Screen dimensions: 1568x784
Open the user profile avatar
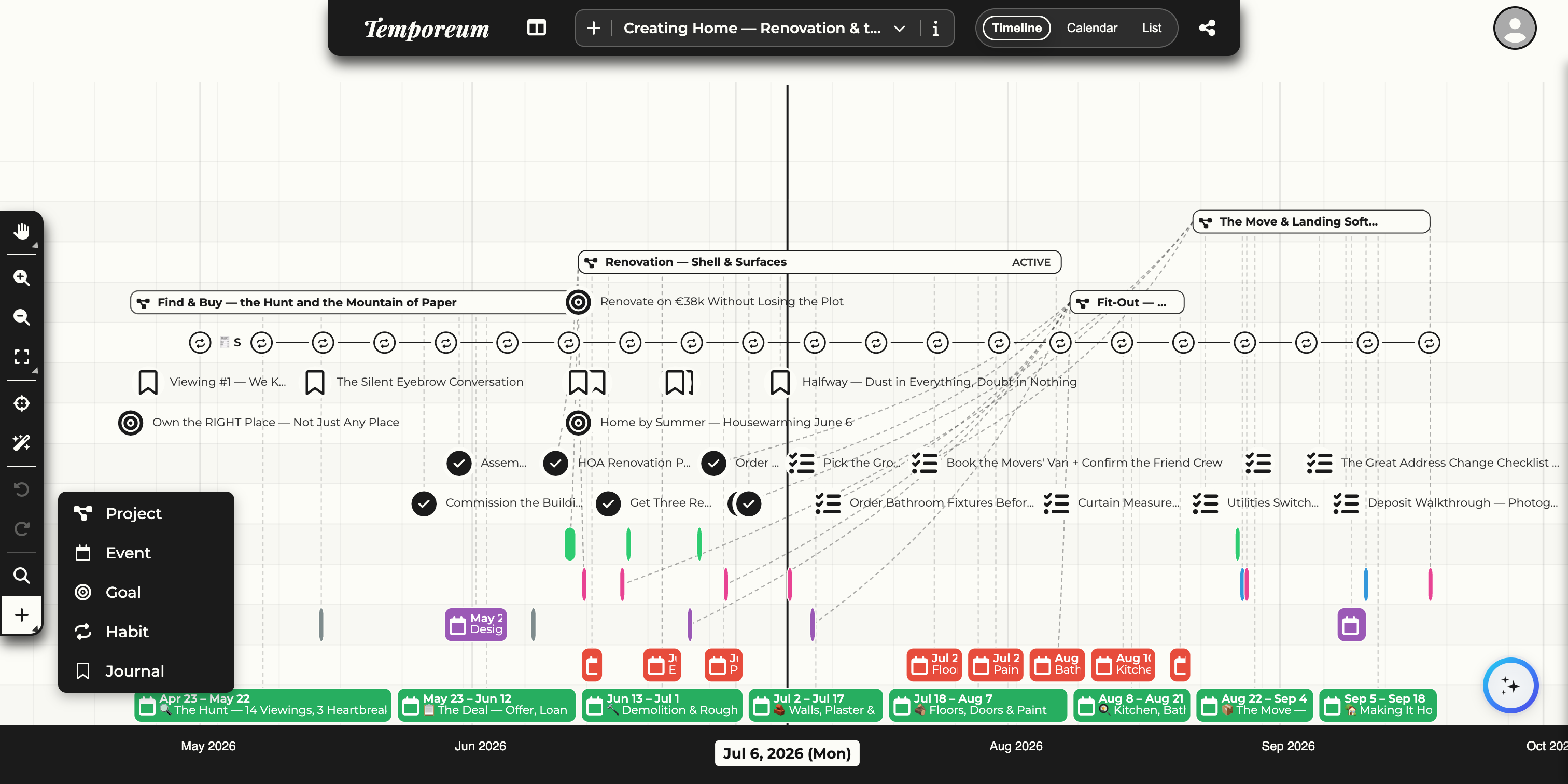[x=1515, y=28]
